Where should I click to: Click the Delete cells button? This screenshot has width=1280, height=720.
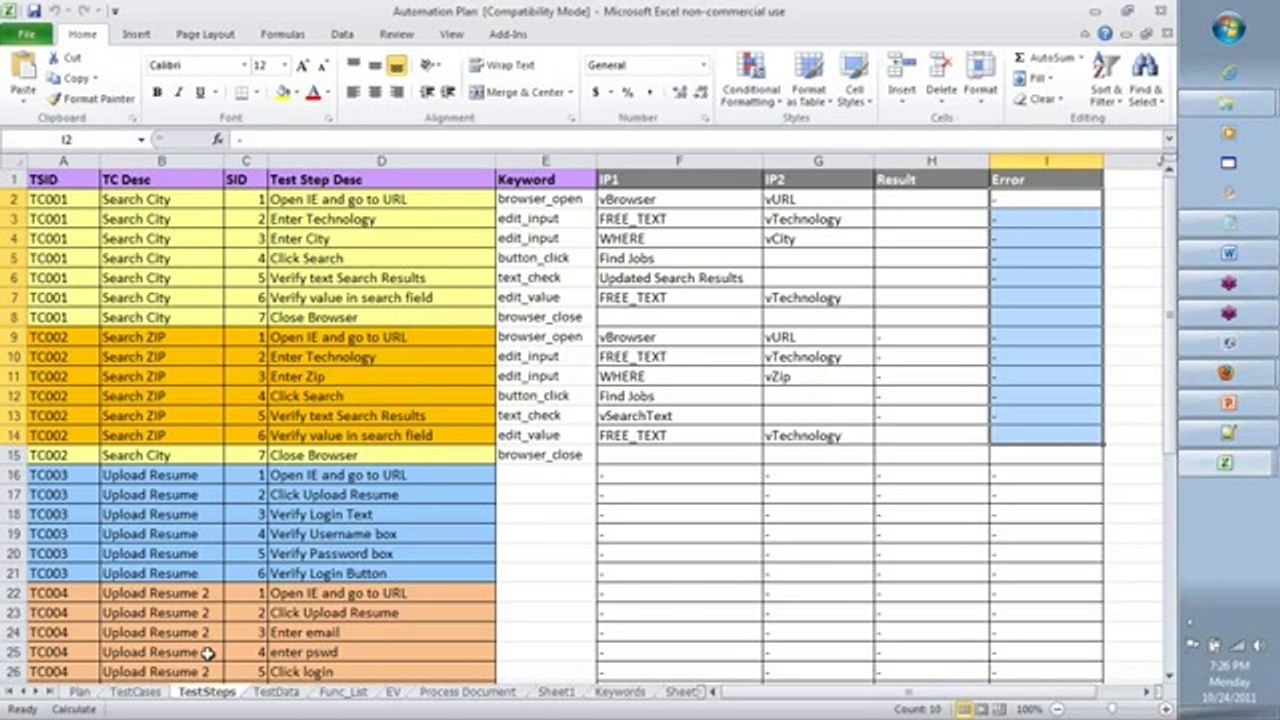941,75
